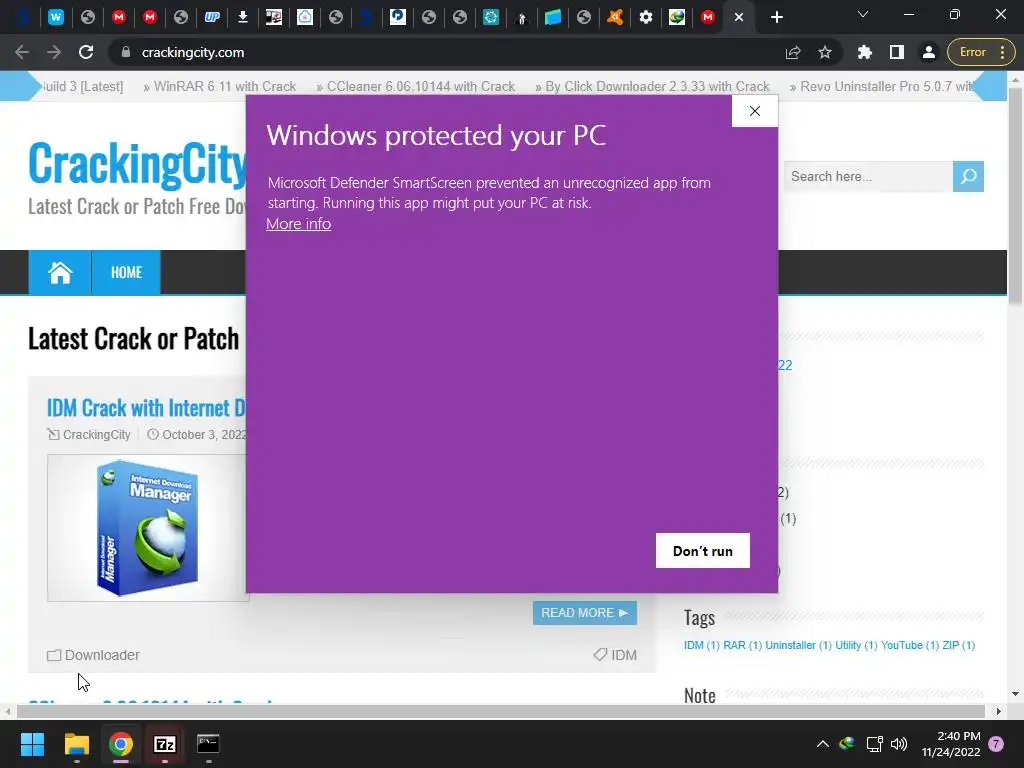1024x768 pixels.
Task: Click the horizontal scrollbar at page bottom
Action: click(500, 711)
